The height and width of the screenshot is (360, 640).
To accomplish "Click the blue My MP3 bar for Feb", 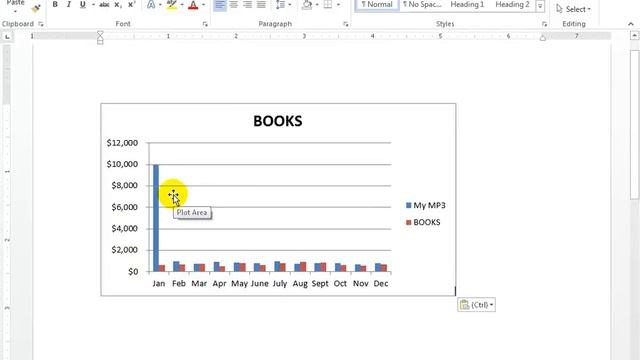I will tap(176, 266).
